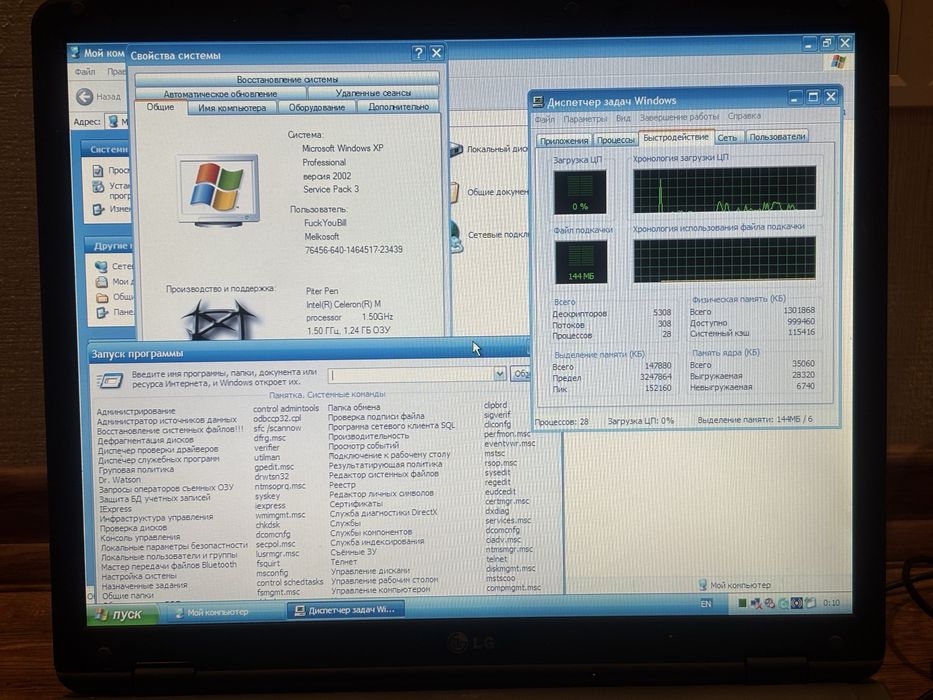Expand the Run dialog command history dropdown
This screenshot has height=700, width=933.
pos(499,374)
